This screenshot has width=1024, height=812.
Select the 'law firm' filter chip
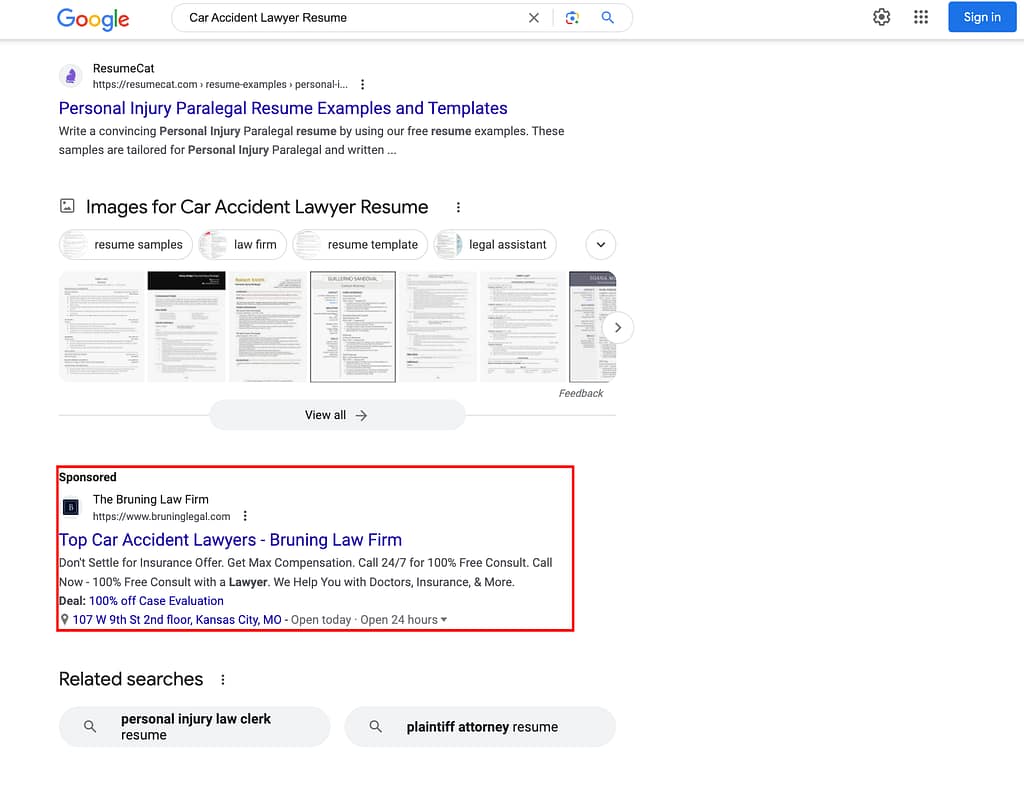242,244
